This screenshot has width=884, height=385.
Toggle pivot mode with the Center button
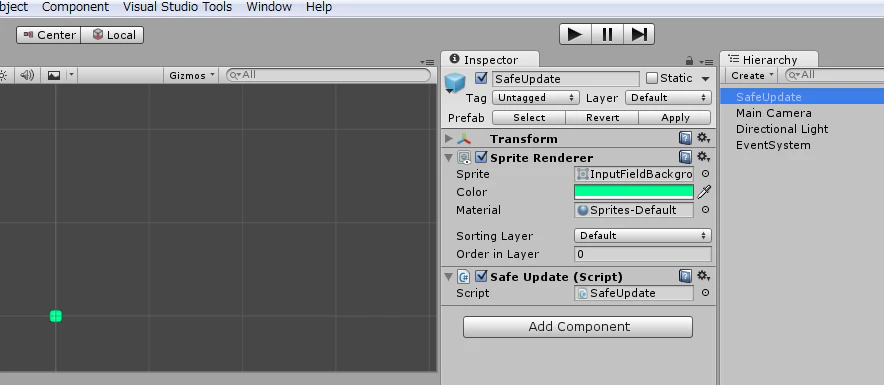pyautogui.click(x=49, y=35)
